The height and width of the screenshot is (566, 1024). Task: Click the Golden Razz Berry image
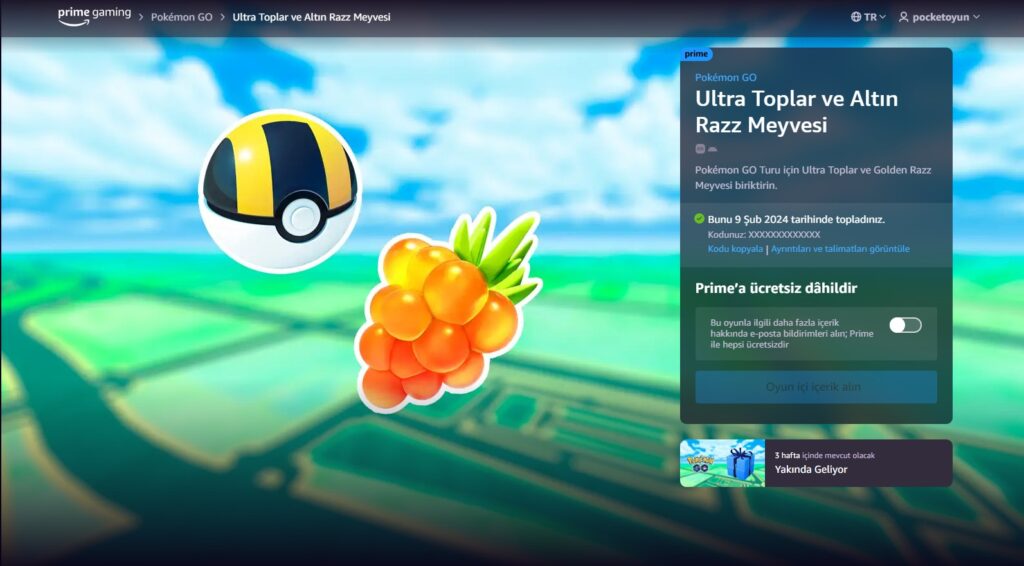pyautogui.click(x=449, y=310)
